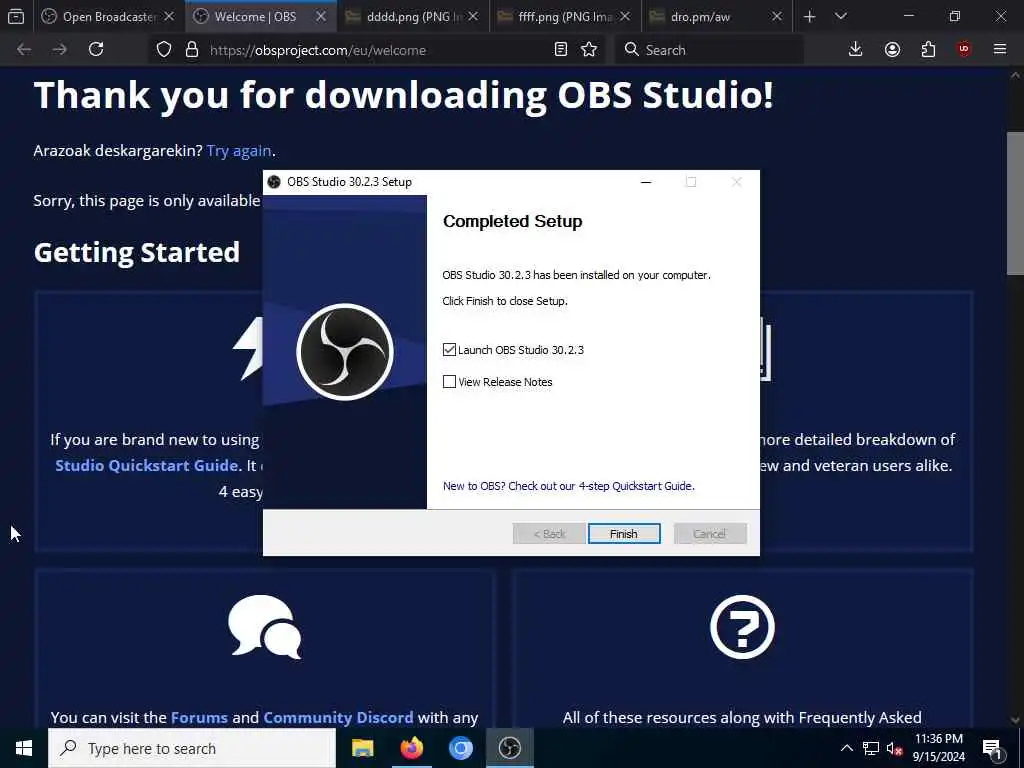Close the dddd.png tab

473,16
